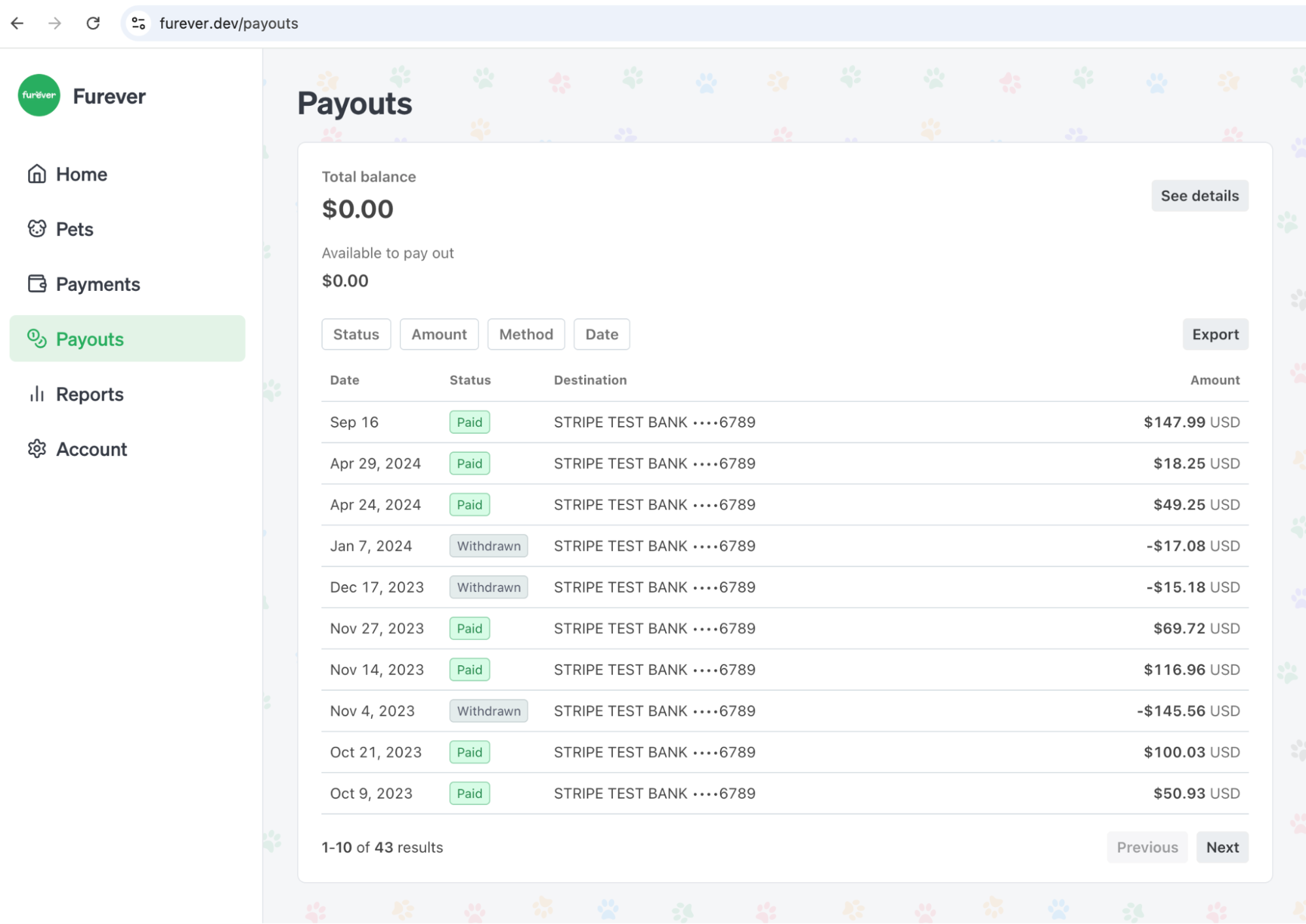Select the Apr 29, 2024 payout
Image resolution: width=1306 pixels, height=924 pixels.
(785, 463)
